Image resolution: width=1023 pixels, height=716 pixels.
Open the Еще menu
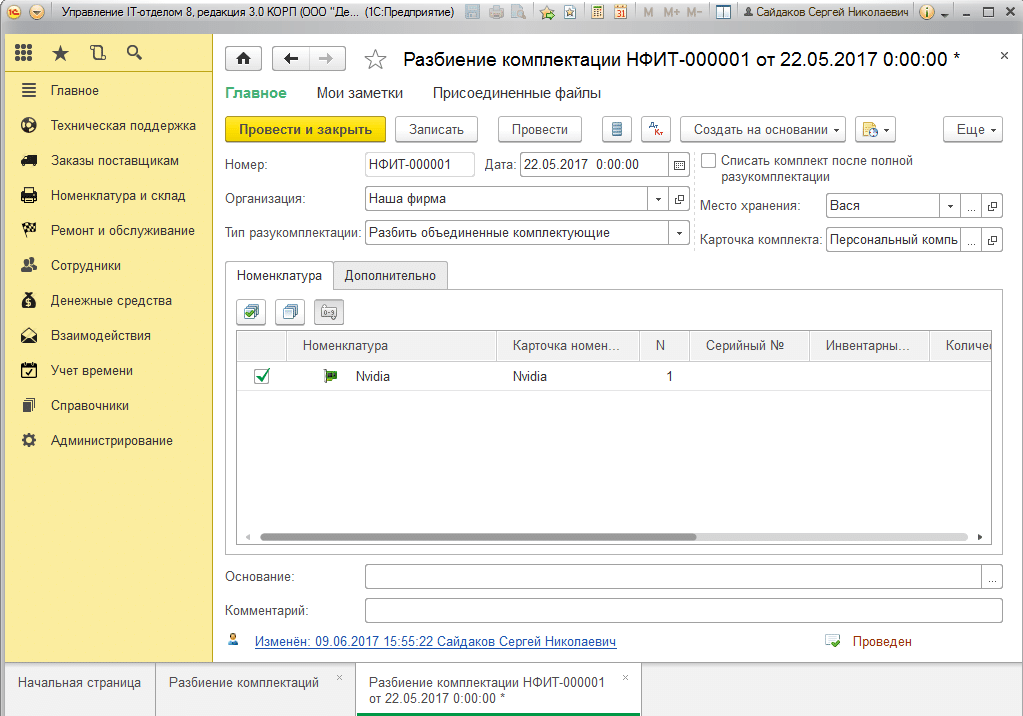pos(973,129)
